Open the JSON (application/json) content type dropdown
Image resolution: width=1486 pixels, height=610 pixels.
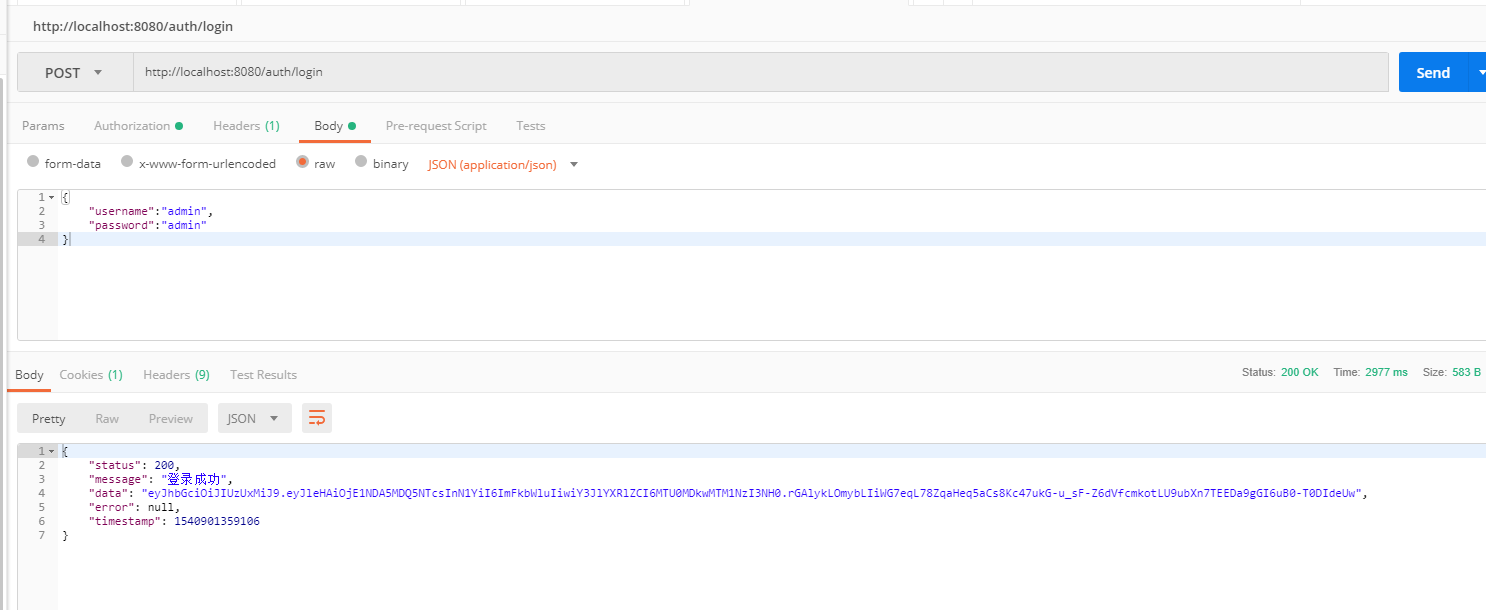pyautogui.click(x=503, y=164)
